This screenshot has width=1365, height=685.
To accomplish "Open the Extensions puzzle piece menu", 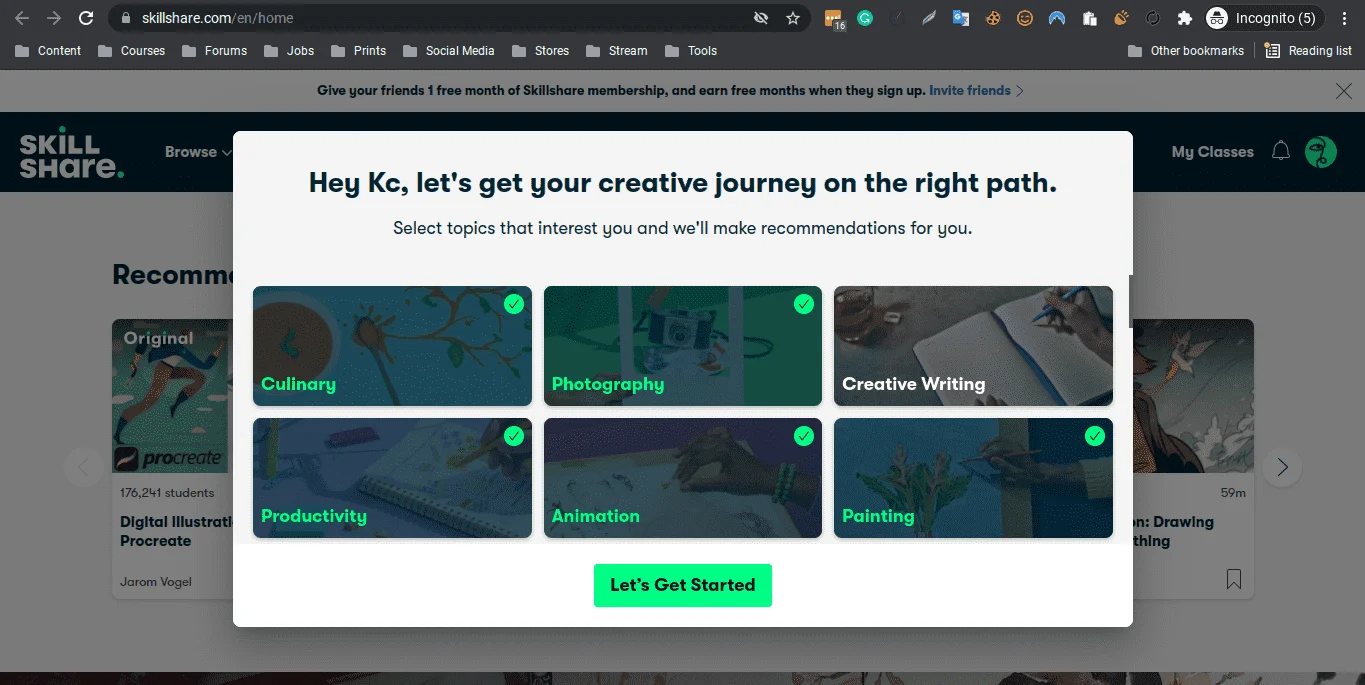I will point(1185,18).
